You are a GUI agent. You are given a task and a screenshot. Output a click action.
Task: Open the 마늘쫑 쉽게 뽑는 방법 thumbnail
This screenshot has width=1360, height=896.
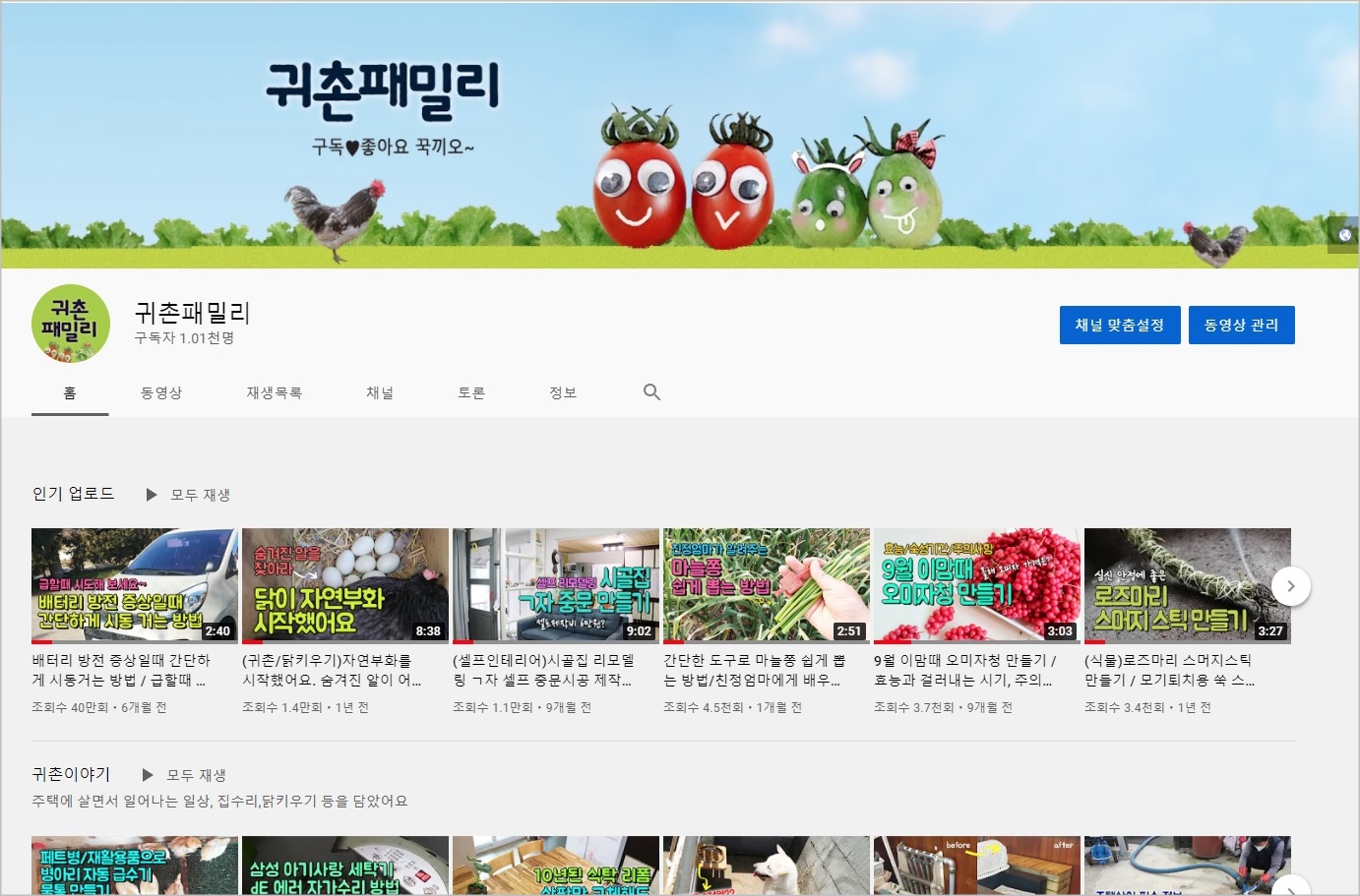click(x=767, y=586)
